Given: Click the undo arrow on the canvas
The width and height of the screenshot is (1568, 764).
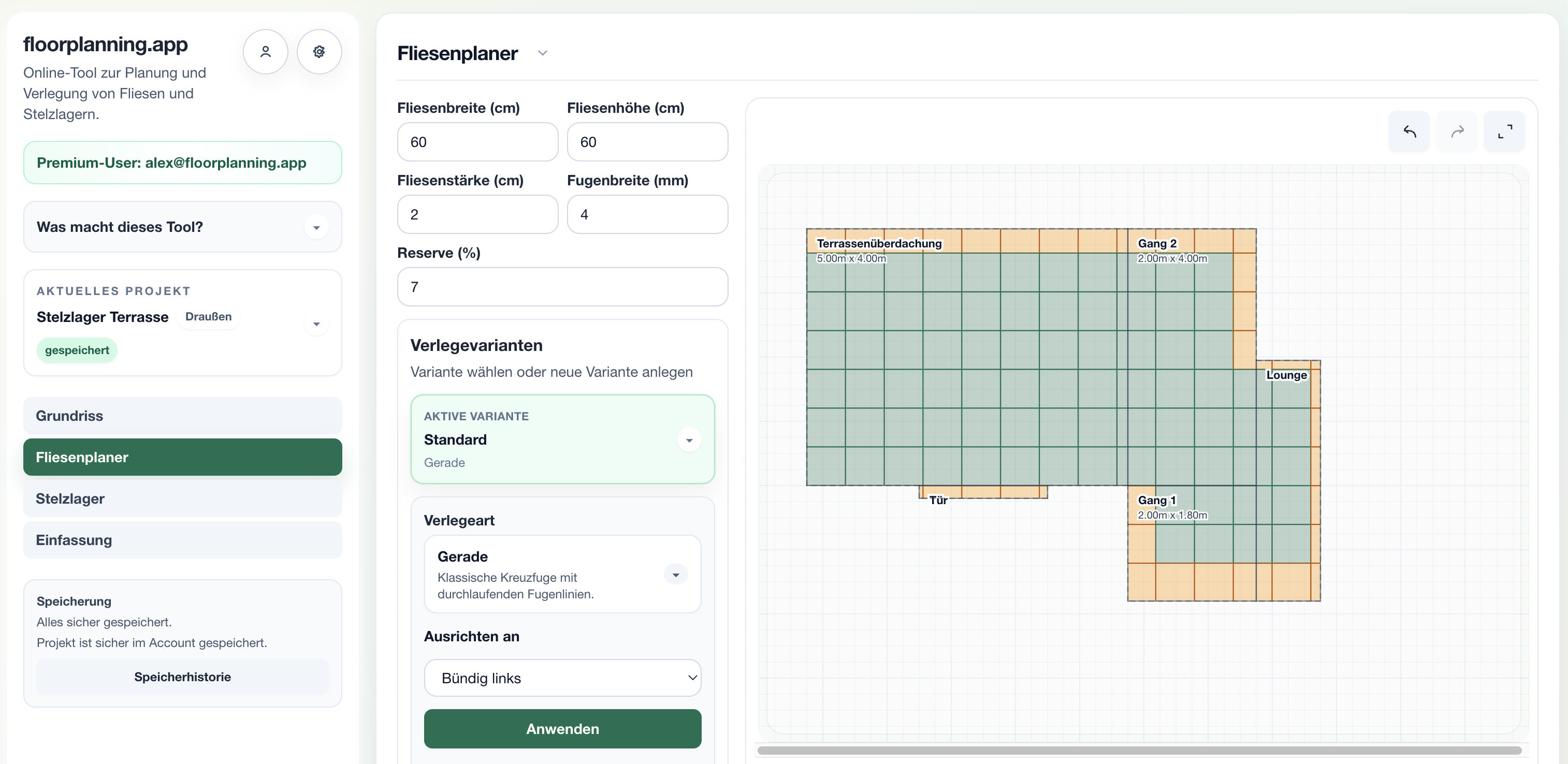Looking at the screenshot, I should pos(1409,131).
